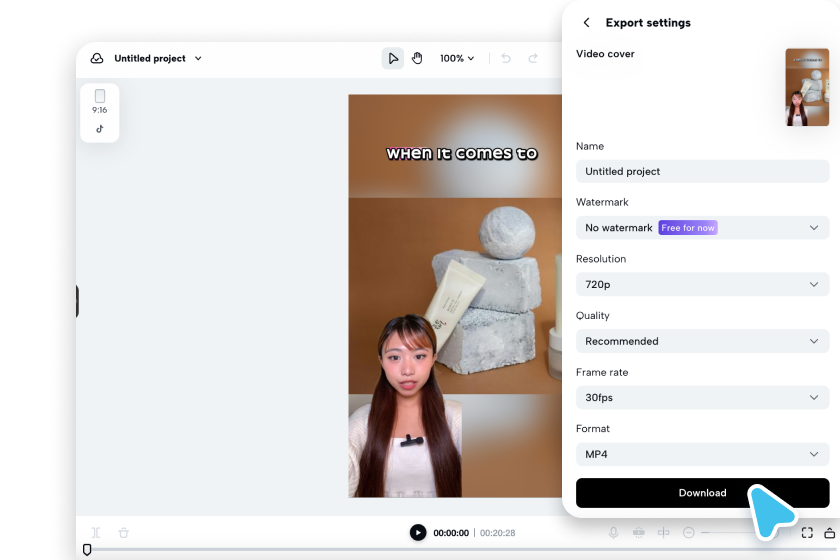Click the timeline zoom slider

[737, 533]
